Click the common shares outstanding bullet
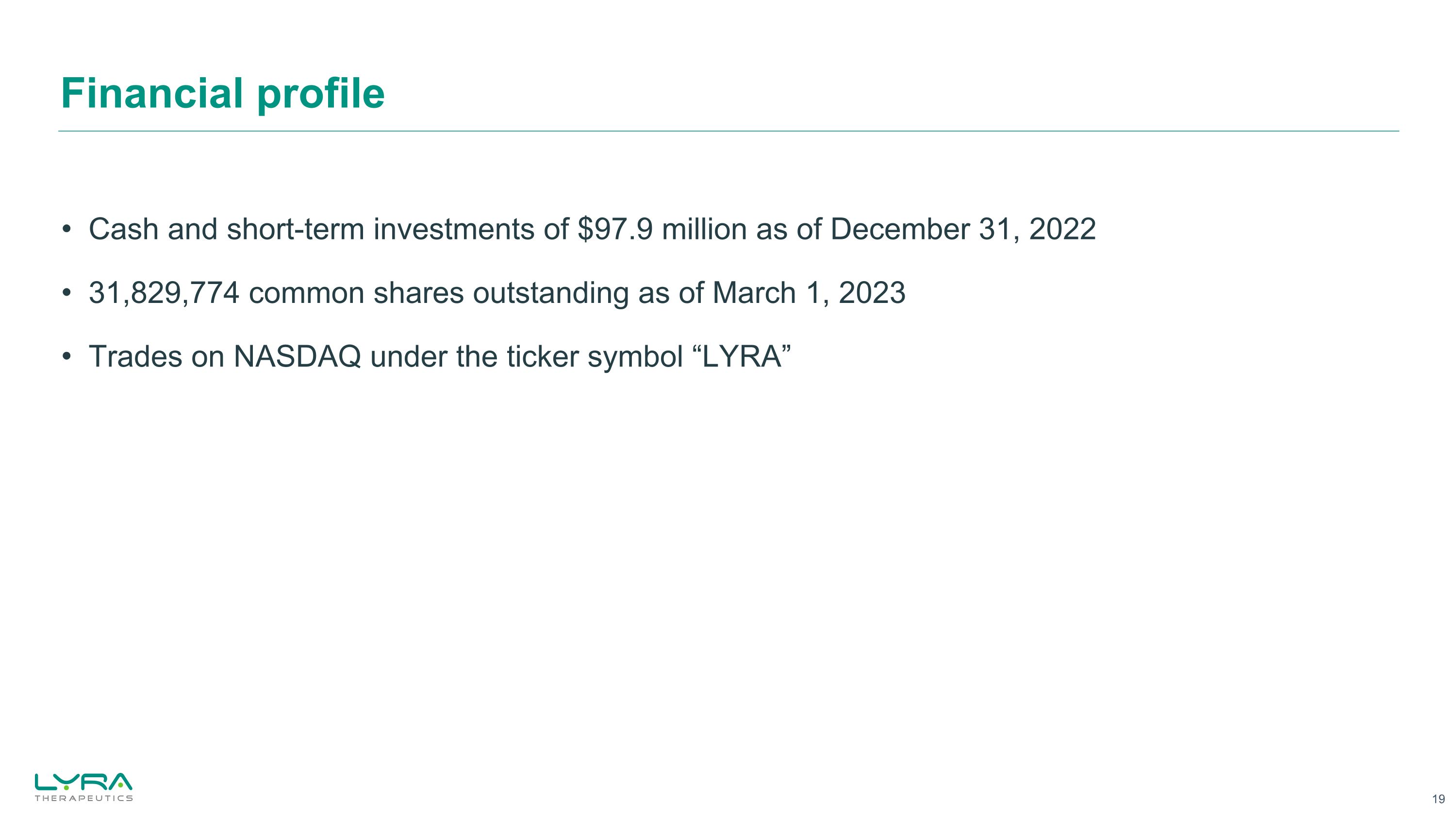Image resolution: width=1456 pixels, height=819 pixels. 497,293
